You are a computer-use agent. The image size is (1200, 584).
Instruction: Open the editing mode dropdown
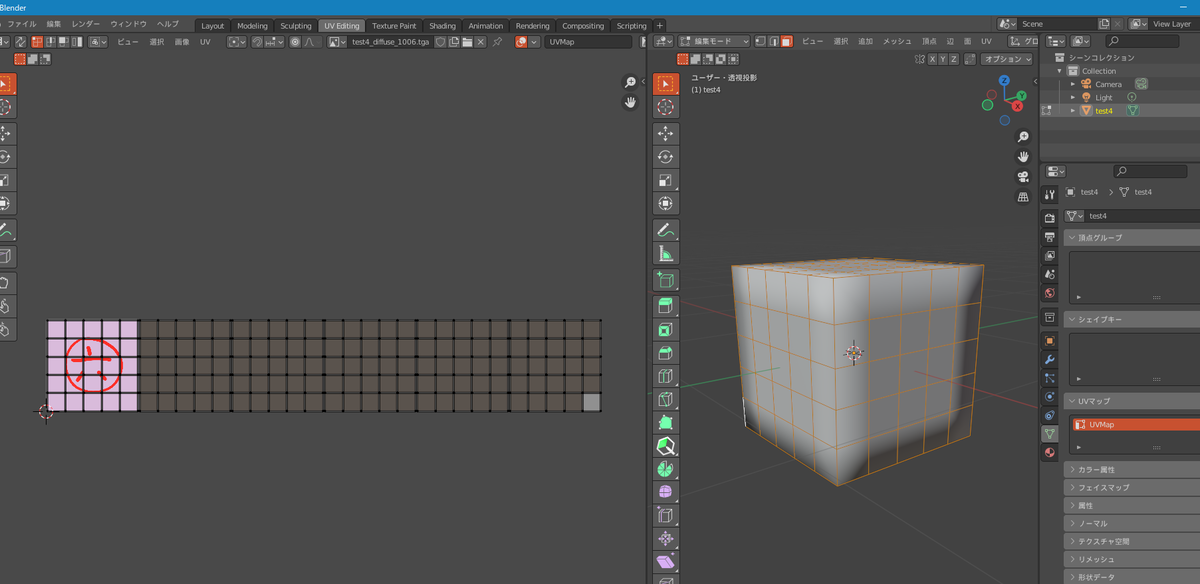(714, 41)
